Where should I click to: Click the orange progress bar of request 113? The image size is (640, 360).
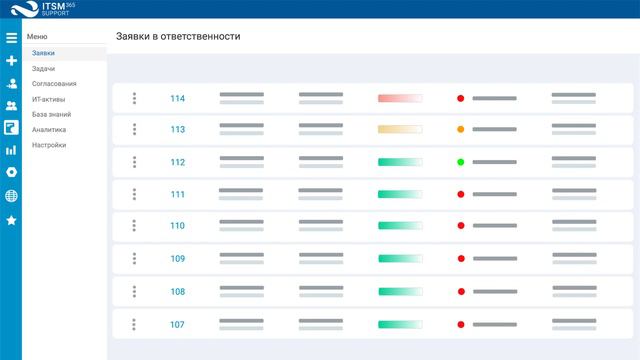pos(400,129)
